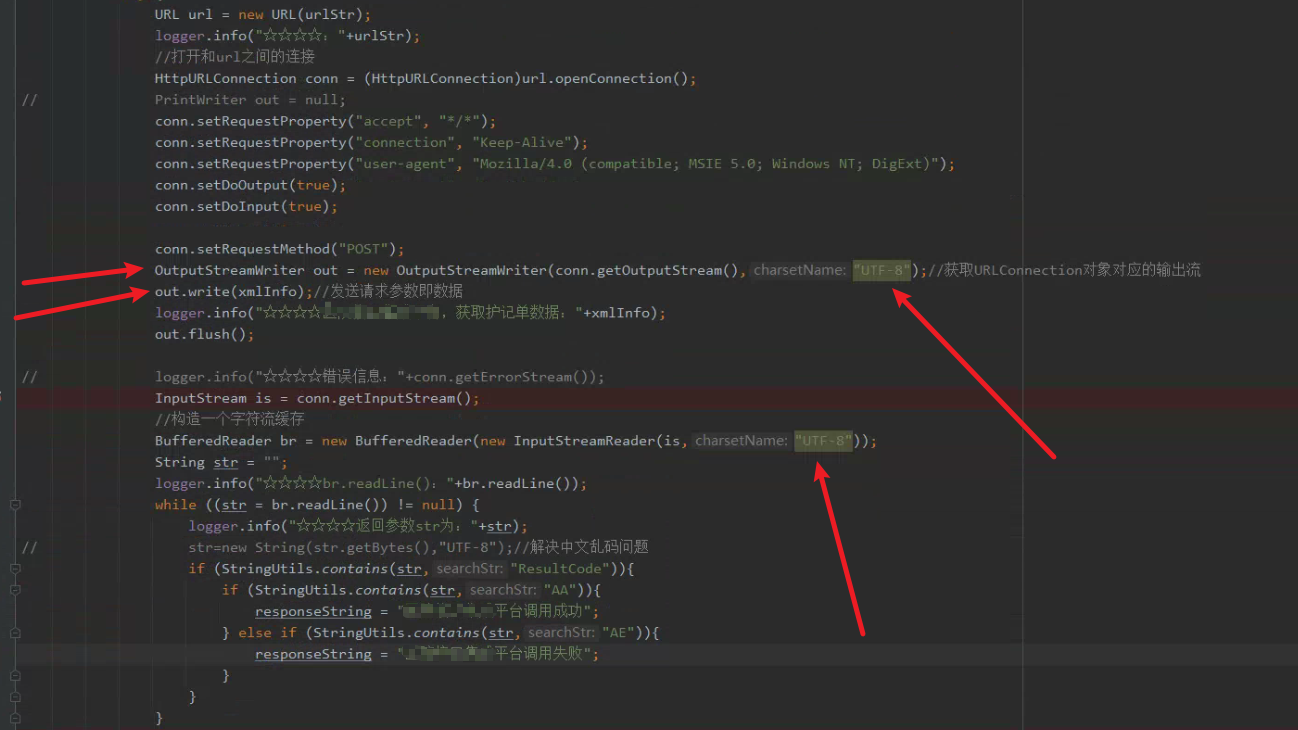Click responseString assignment ending 平台调用成功

coord(427,612)
